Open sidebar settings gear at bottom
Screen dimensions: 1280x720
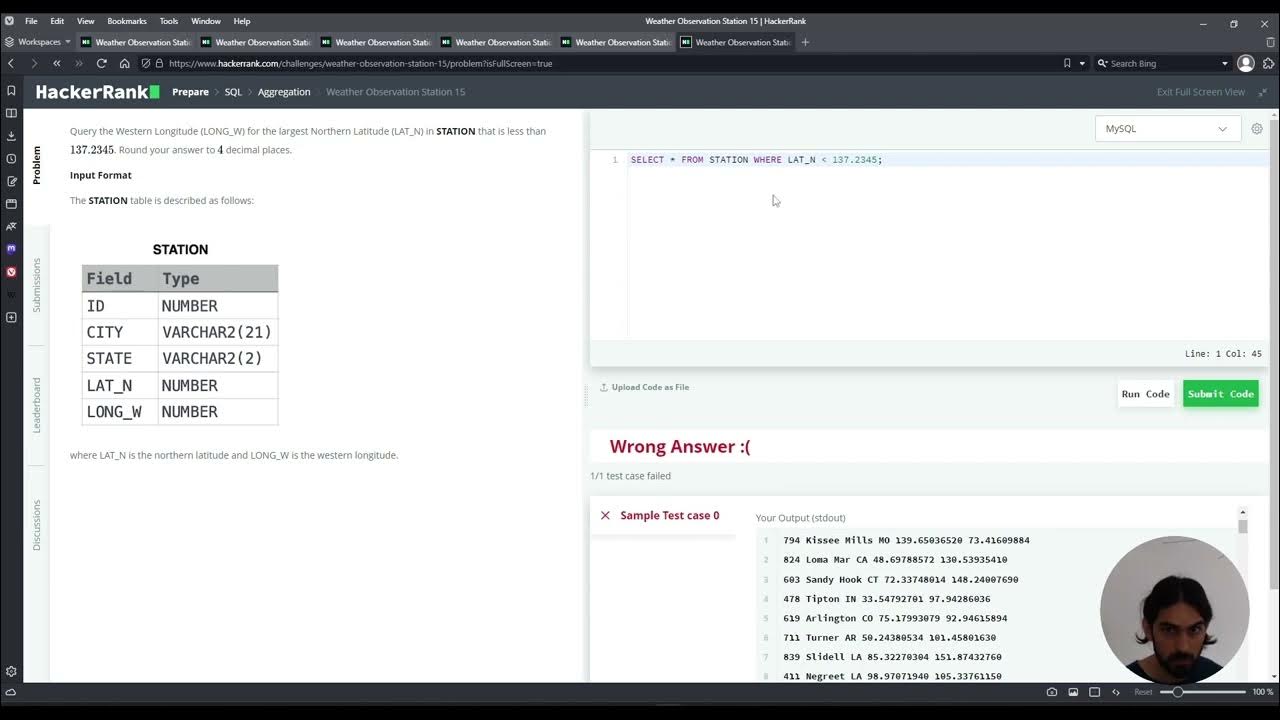tap(11, 671)
